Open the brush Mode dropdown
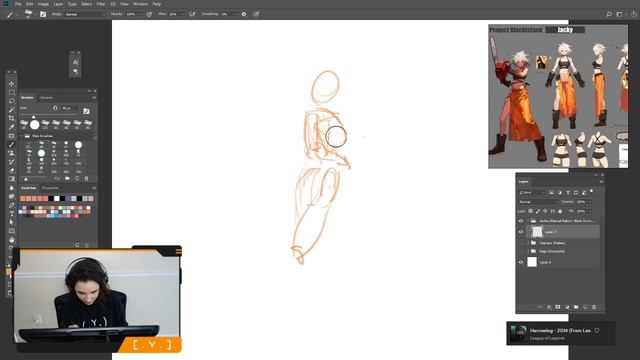Viewport: 640px width, 360px height. [x=85, y=14]
